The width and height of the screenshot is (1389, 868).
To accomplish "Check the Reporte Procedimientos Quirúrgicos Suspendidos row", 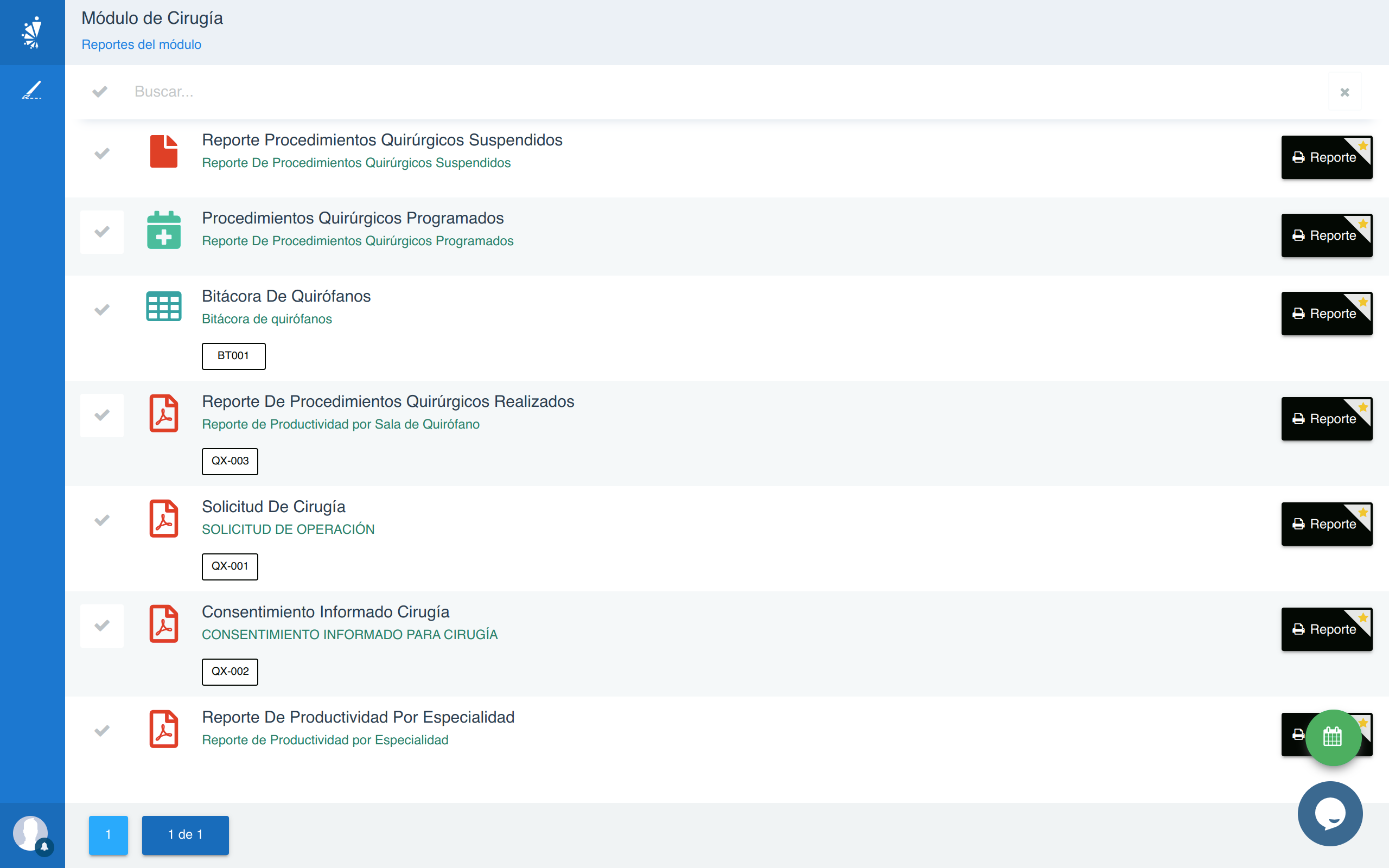I will tap(101, 154).
